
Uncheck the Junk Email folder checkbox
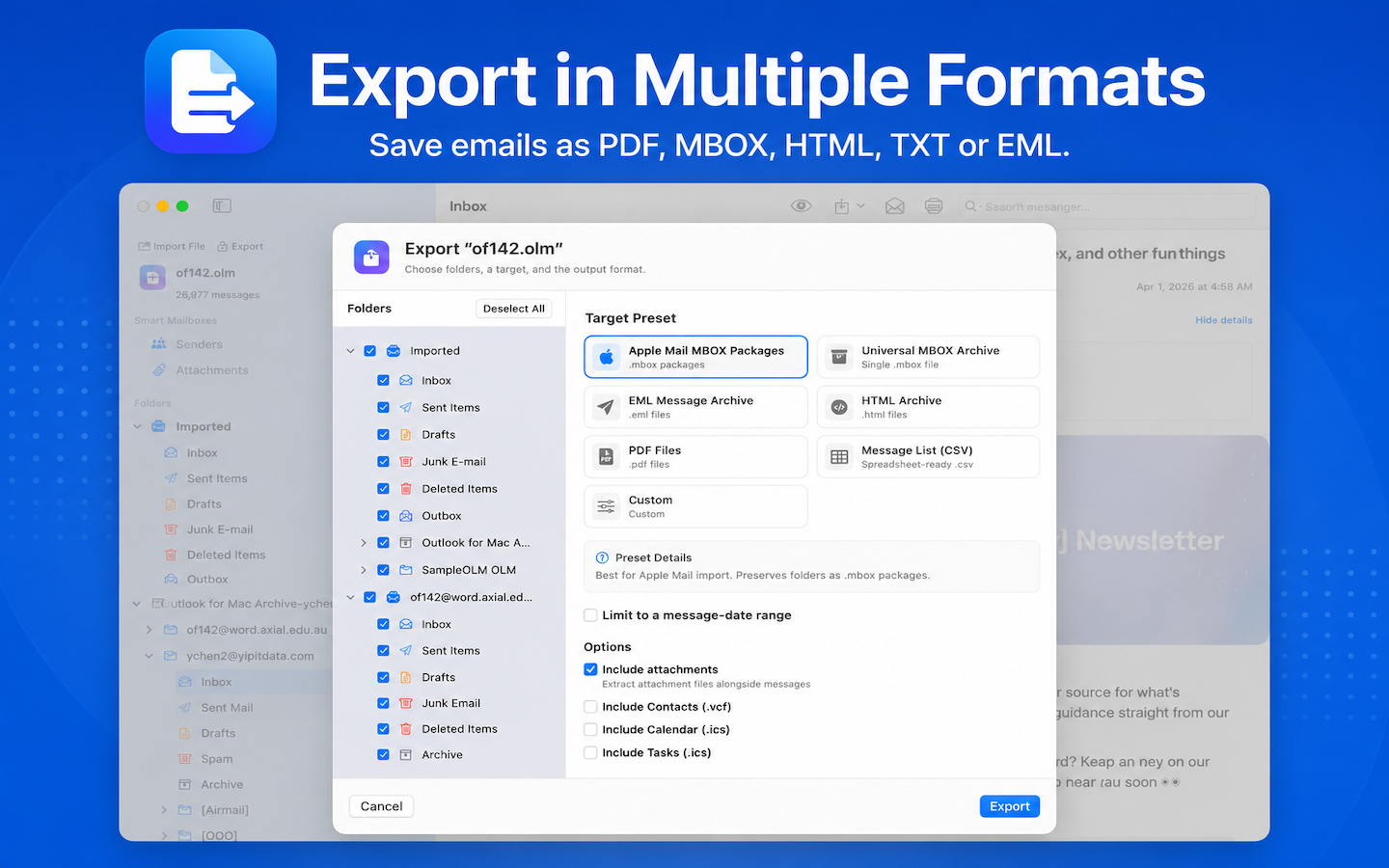tap(383, 703)
